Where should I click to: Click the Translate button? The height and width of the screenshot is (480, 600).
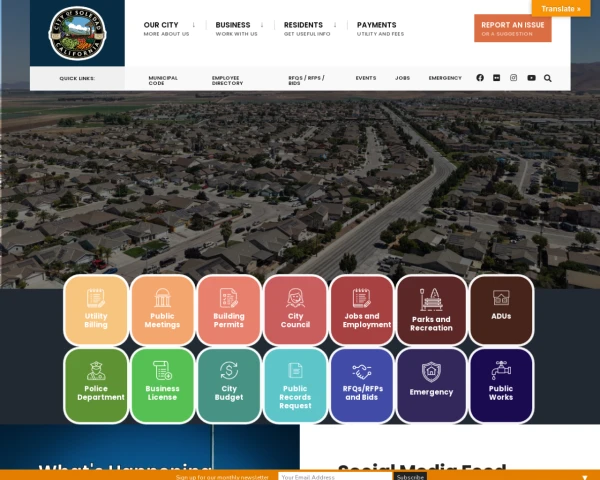click(560, 8)
